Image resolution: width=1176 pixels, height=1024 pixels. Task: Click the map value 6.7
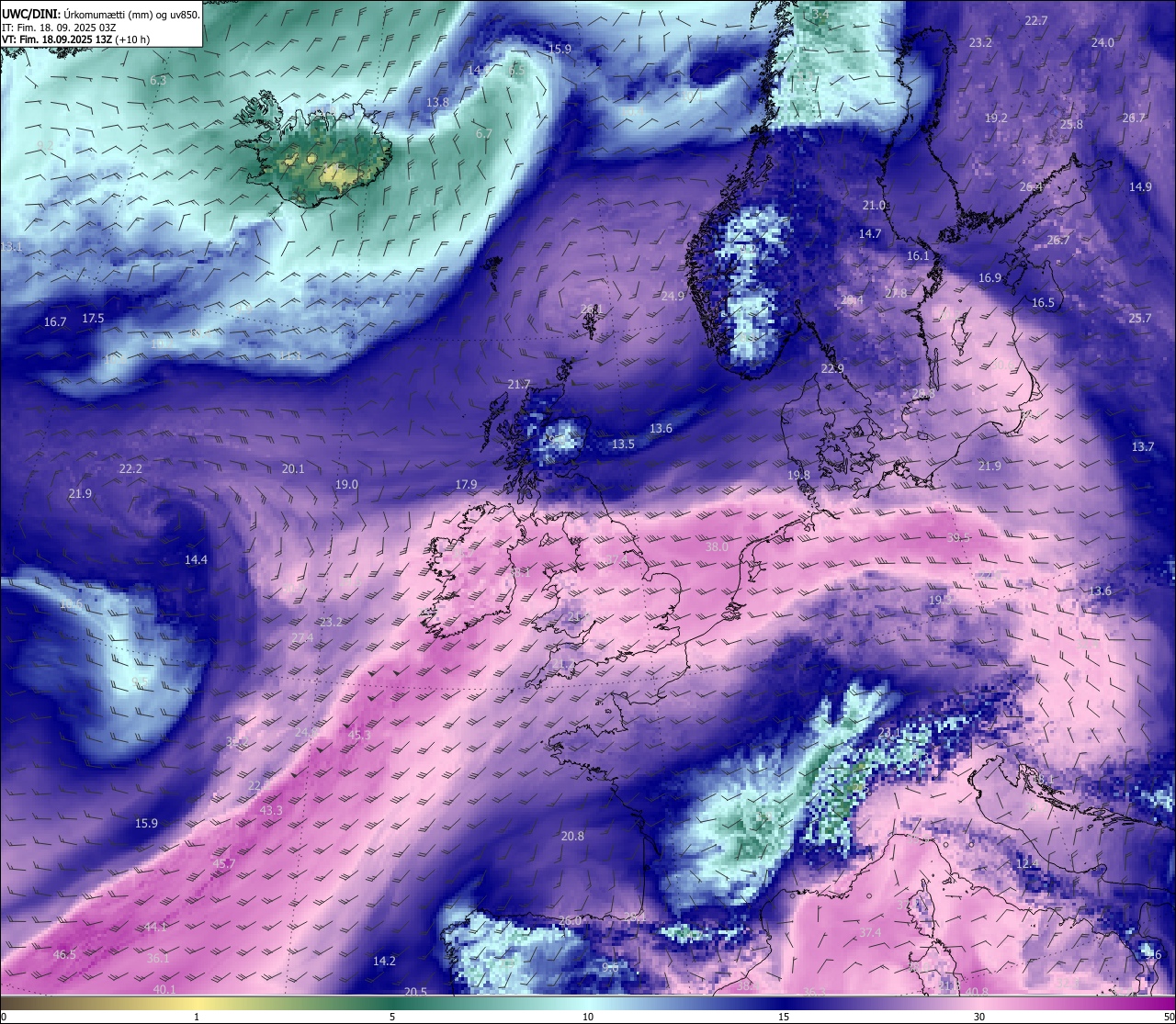pyautogui.click(x=483, y=133)
